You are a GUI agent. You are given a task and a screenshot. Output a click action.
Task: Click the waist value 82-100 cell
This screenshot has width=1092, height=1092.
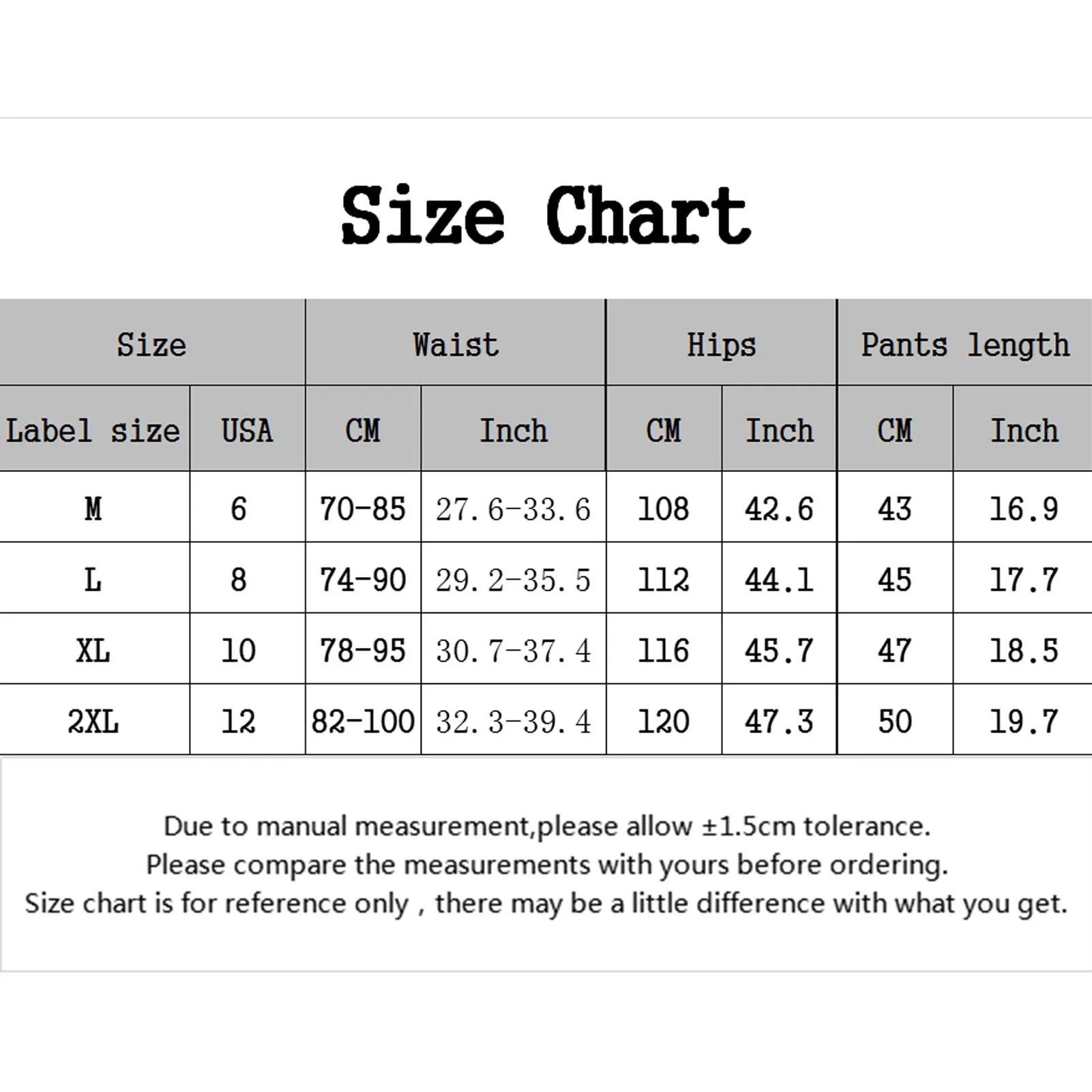pos(363,721)
